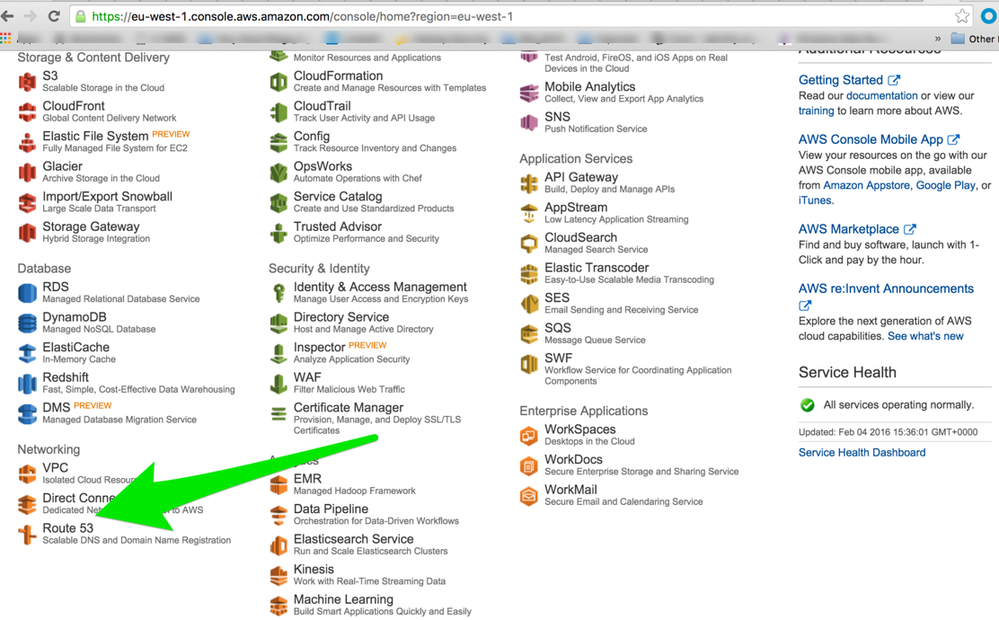The width and height of the screenshot is (999, 620).
Task: Open the SES email service link
Action: 557,298
